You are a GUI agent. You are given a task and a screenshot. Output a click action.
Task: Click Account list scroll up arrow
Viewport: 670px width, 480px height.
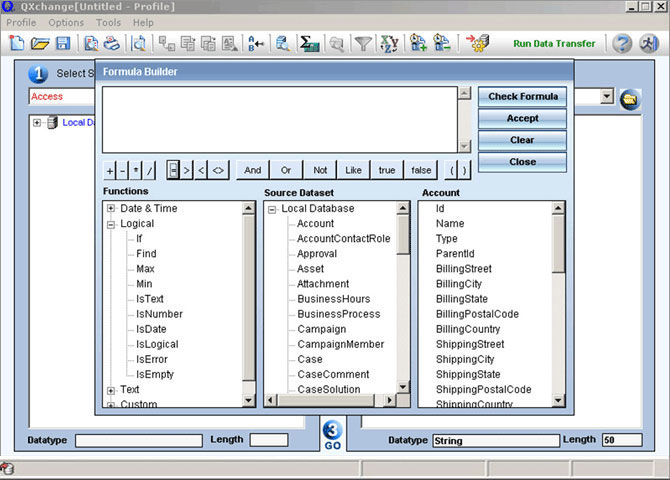pos(558,208)
